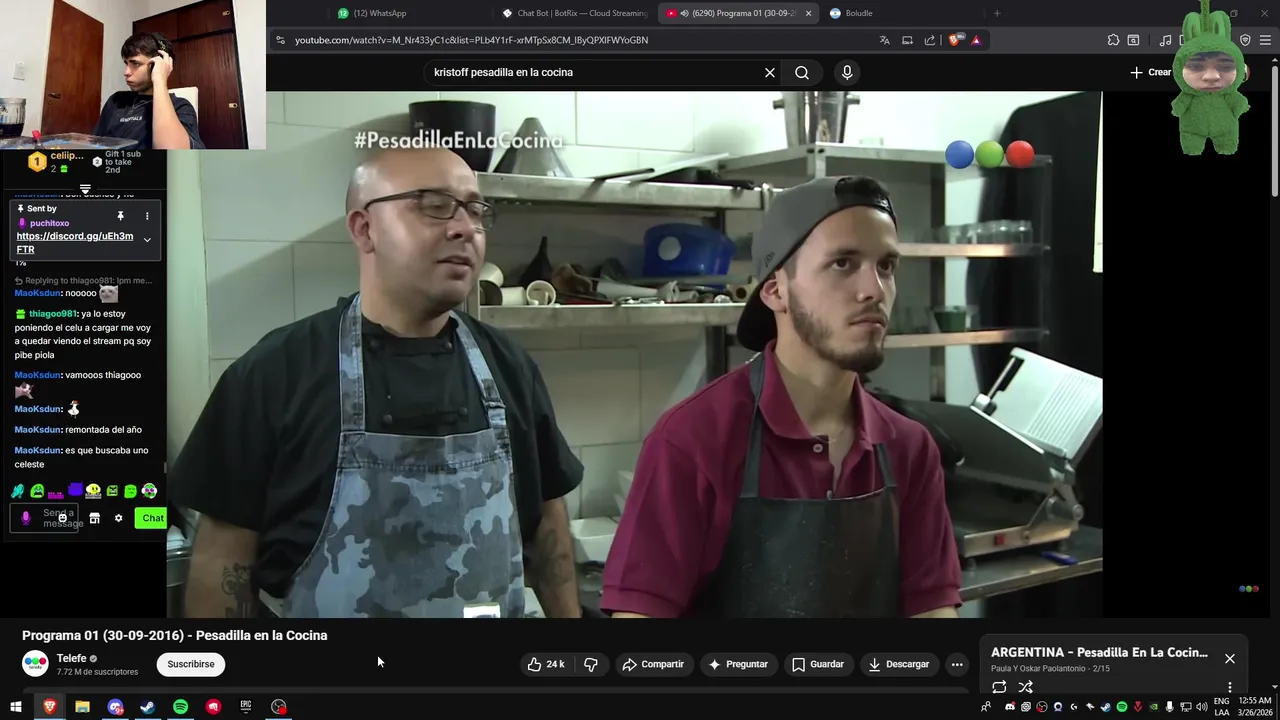Open File Explorer from taskbar
Image resolution: width=1280 pixels, height=720 pixels.
82,707
